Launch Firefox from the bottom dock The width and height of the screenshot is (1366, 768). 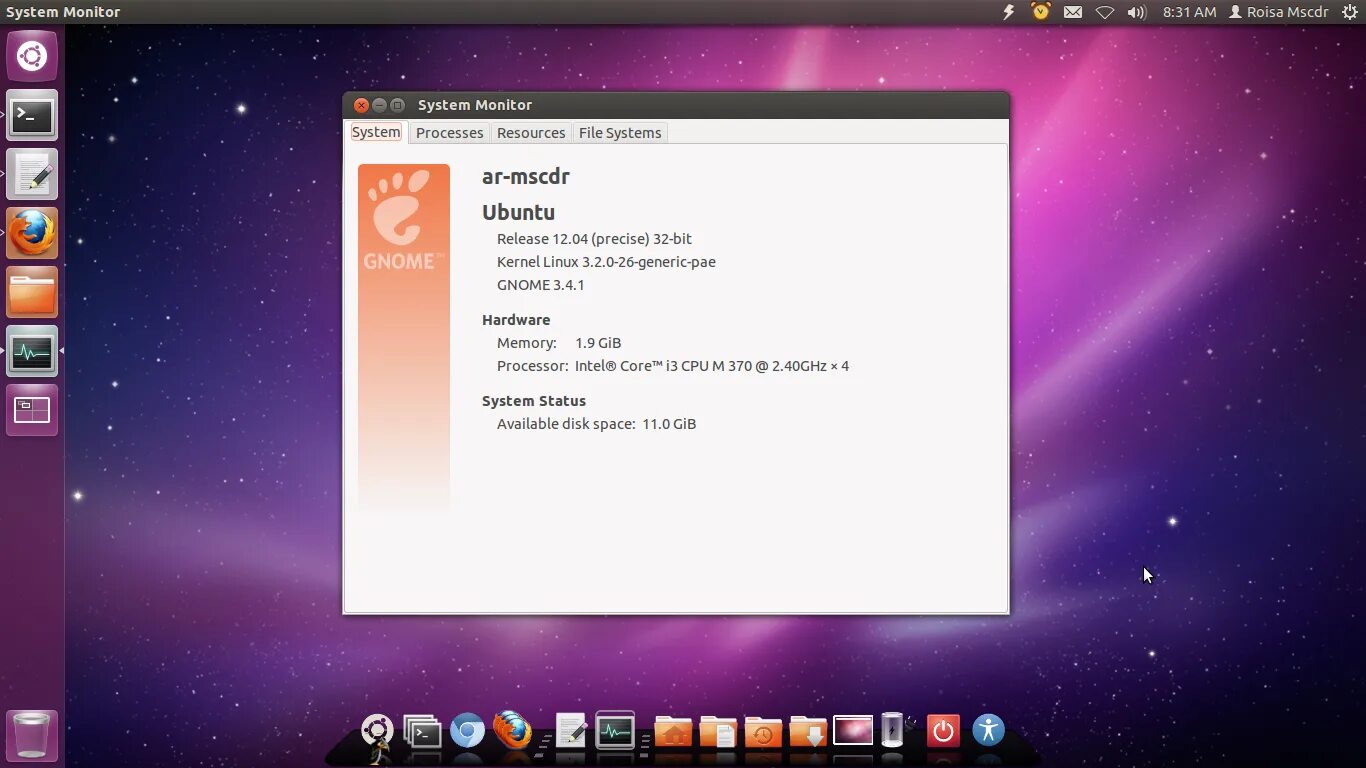click(512, 731)
